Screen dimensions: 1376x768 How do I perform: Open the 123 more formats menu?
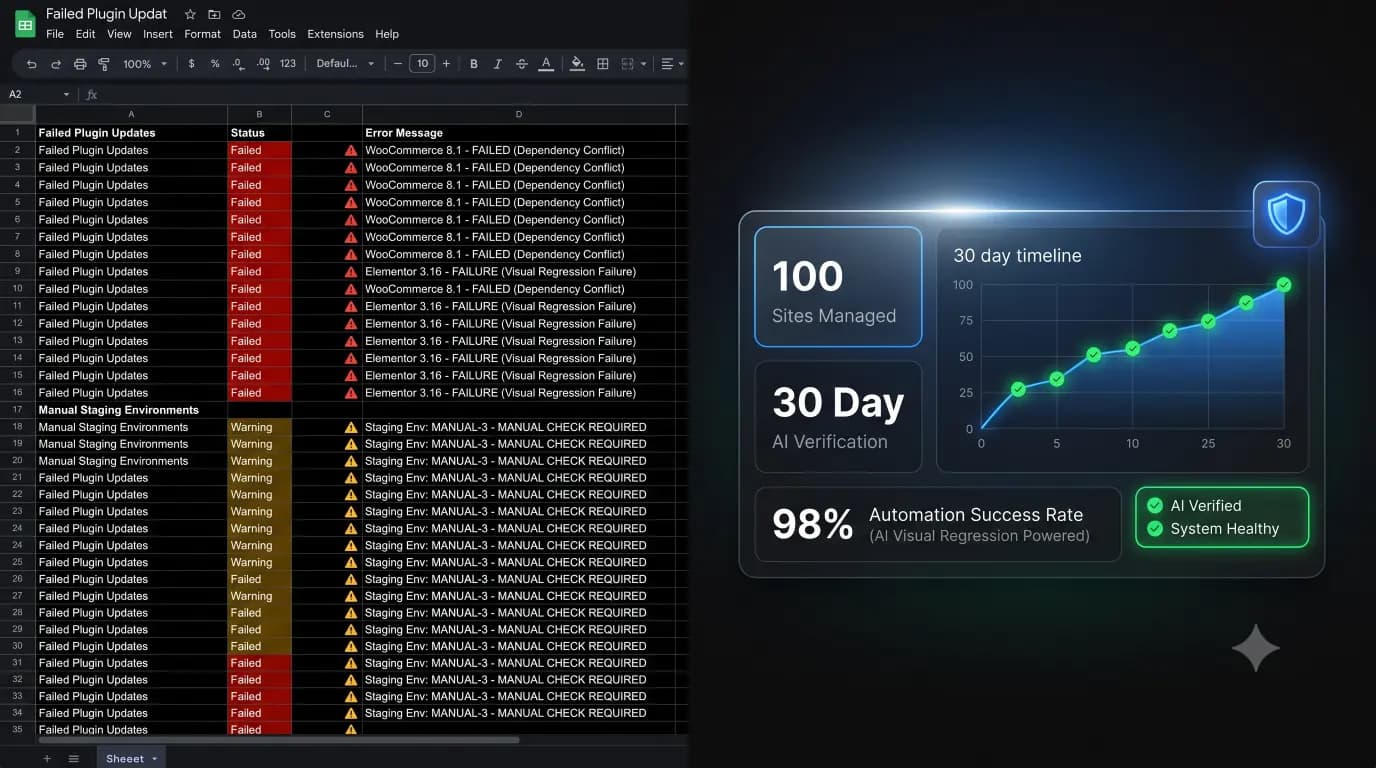point(288,64)
